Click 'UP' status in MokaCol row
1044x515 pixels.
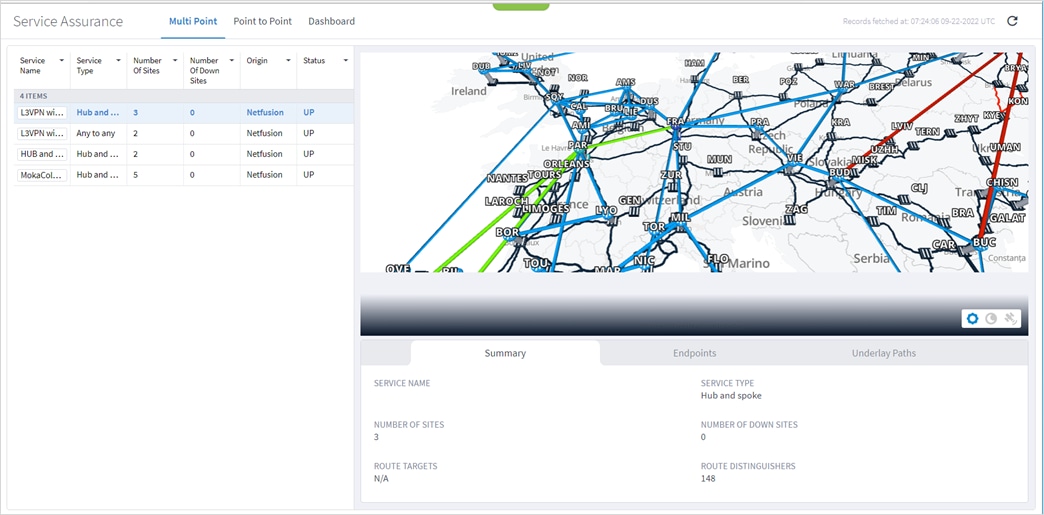(x=308, y=175)
